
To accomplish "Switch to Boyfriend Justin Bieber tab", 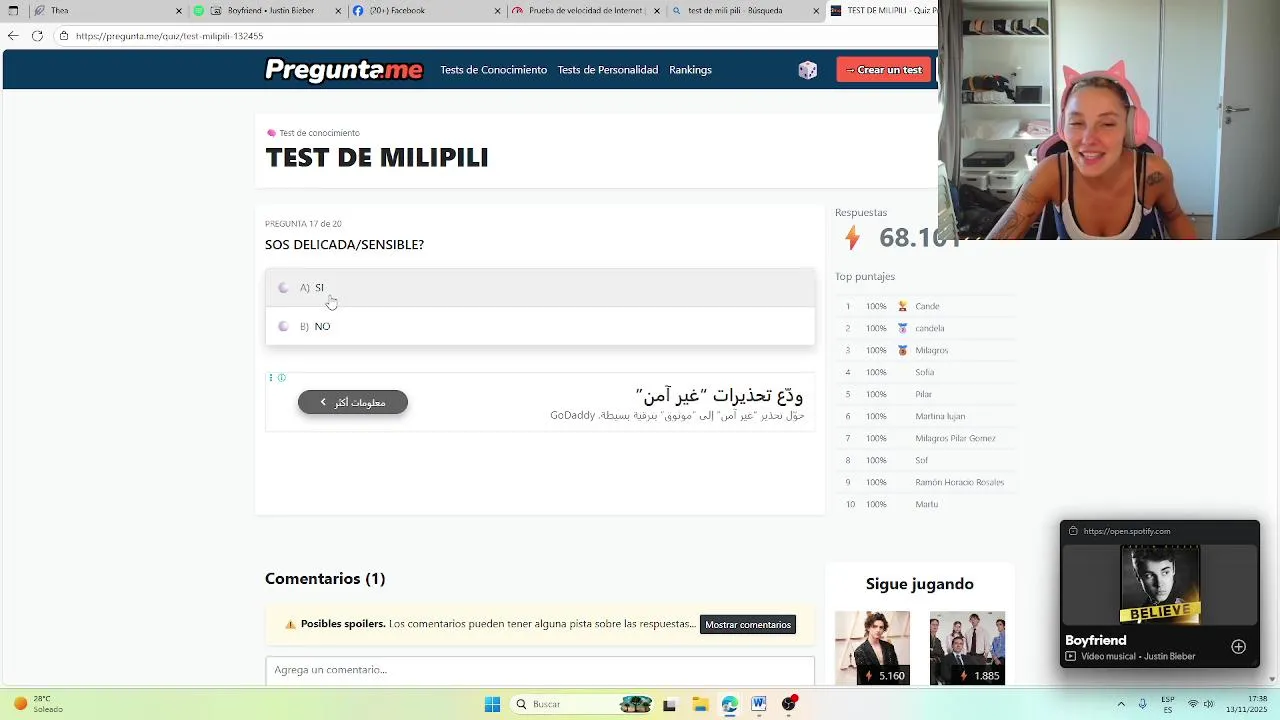I will [267, 11].
